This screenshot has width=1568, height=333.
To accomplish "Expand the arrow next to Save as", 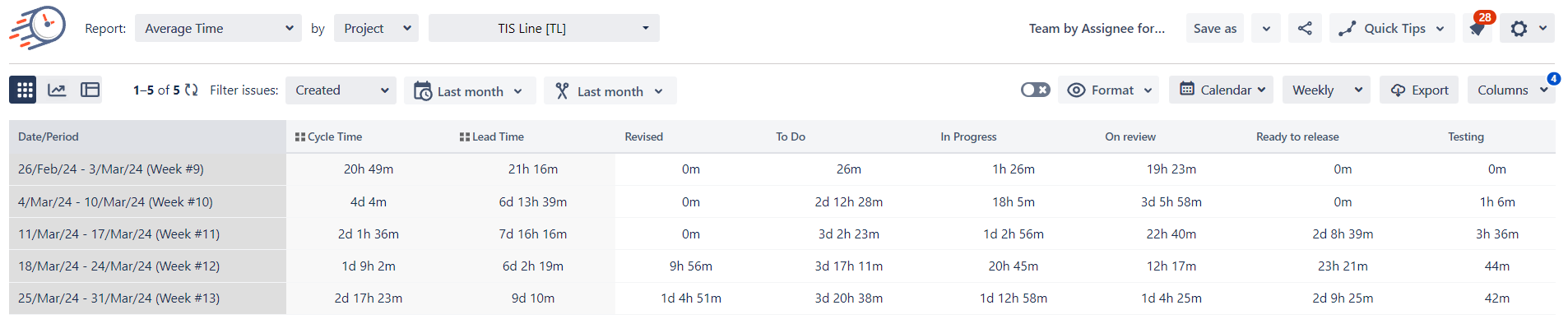I will 1266,28.
